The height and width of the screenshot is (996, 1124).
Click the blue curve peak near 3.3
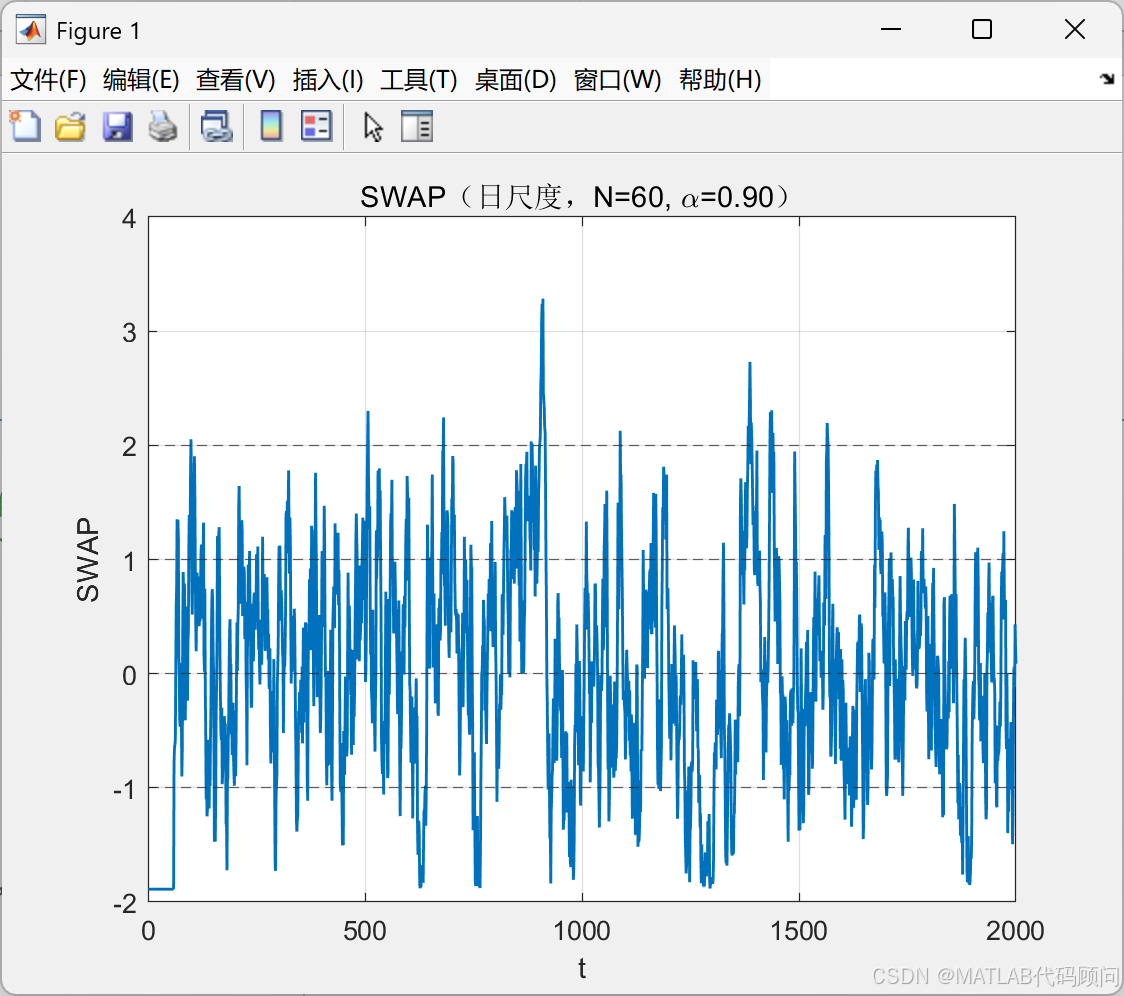pos(543,301)
